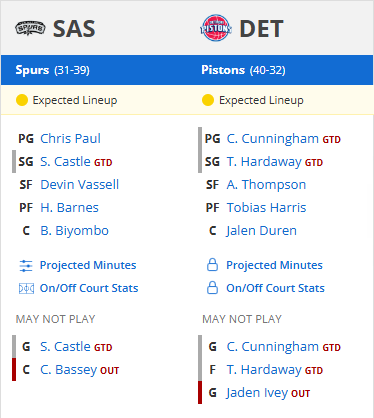The height and width of the screenshot is (418, 374).
Task: Click the Spurs on/off court icon
Action: [26, 288]
